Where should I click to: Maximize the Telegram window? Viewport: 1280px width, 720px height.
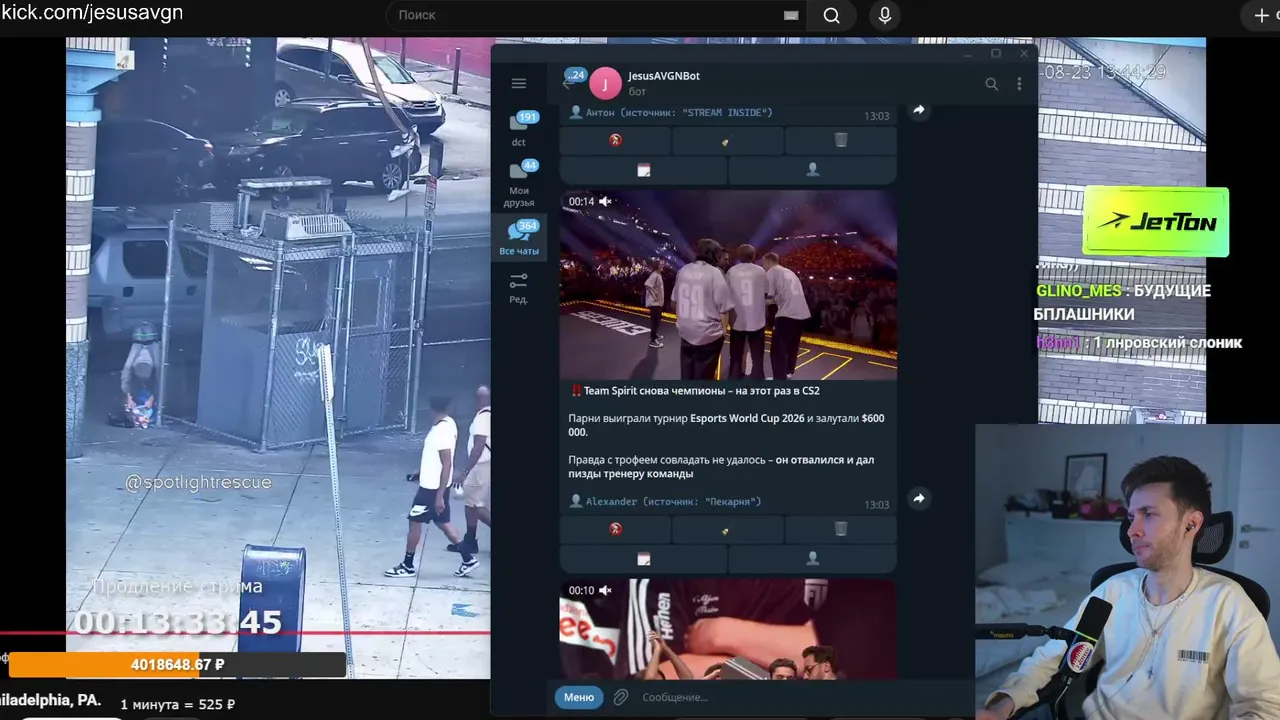coord(996,53)
